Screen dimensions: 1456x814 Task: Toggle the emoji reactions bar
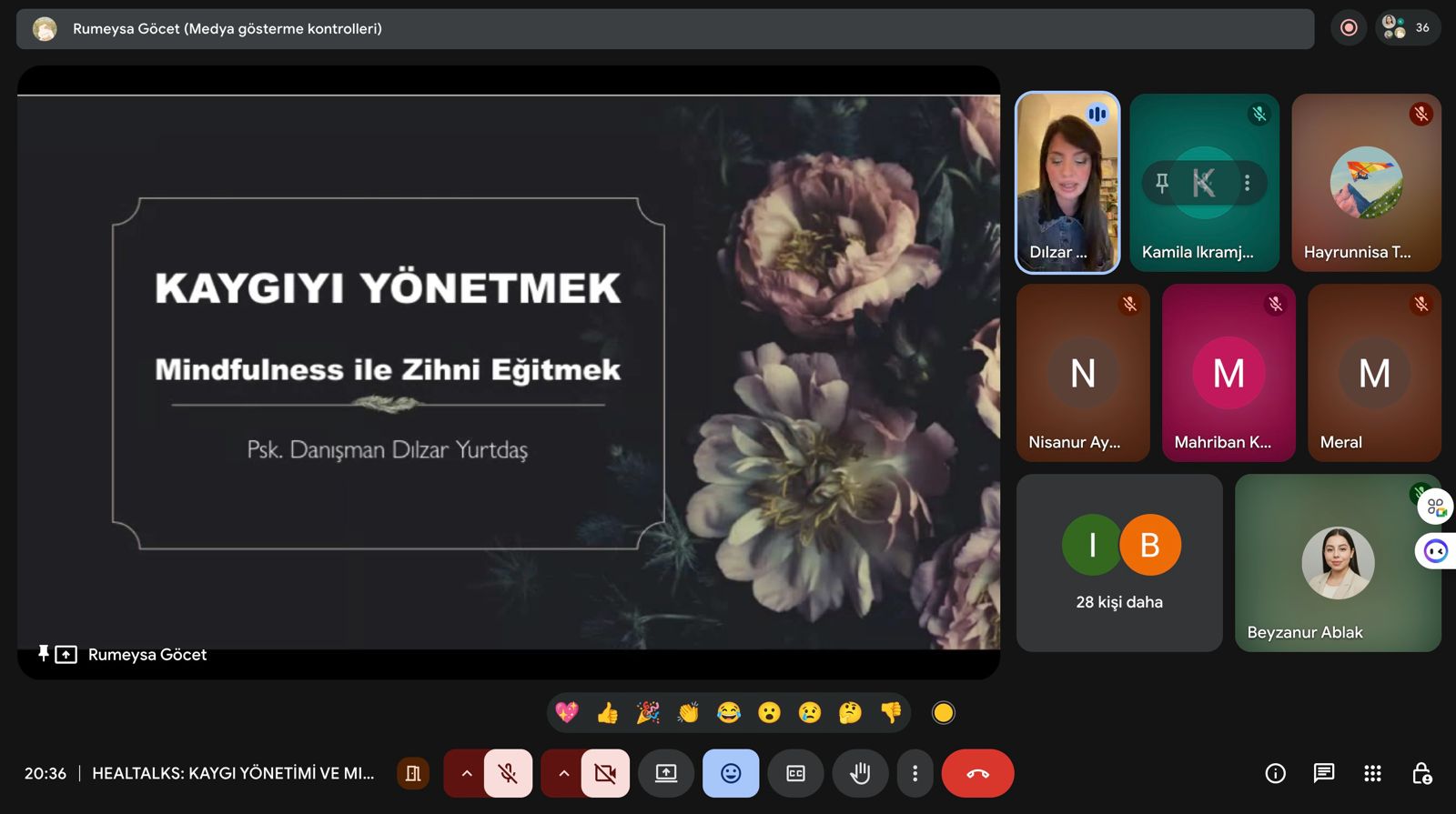point(730,773)
